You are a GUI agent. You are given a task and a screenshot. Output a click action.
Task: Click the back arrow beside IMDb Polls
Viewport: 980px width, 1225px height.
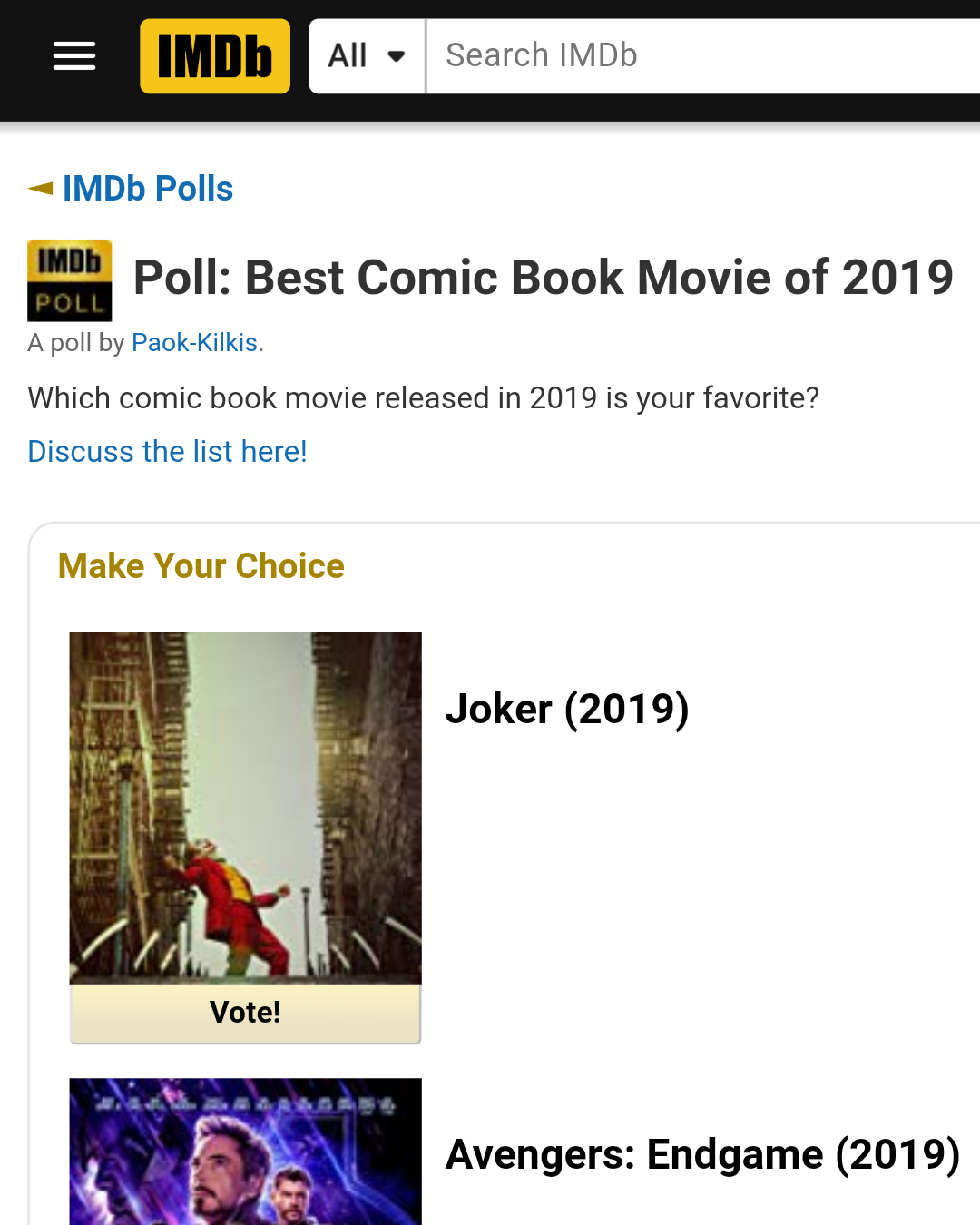(x=41, y=189)
